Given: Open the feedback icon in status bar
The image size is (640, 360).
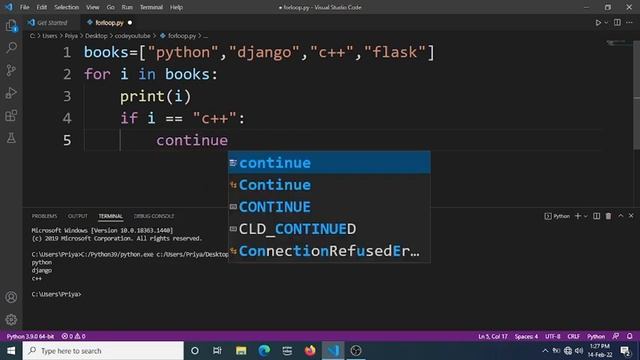Looking at the screenshot, I should tap(616, 336).
